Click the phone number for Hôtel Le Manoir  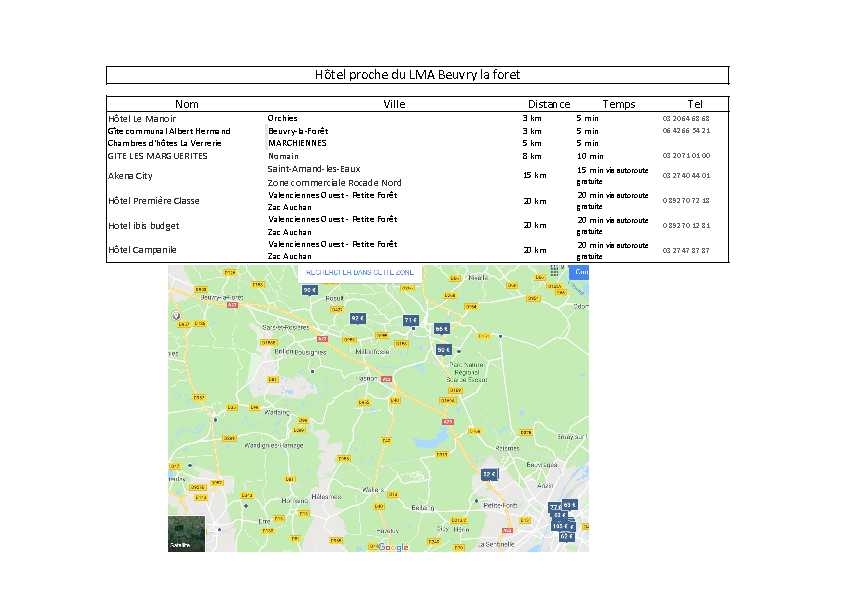pyautogui.click(x=686, y=118)
